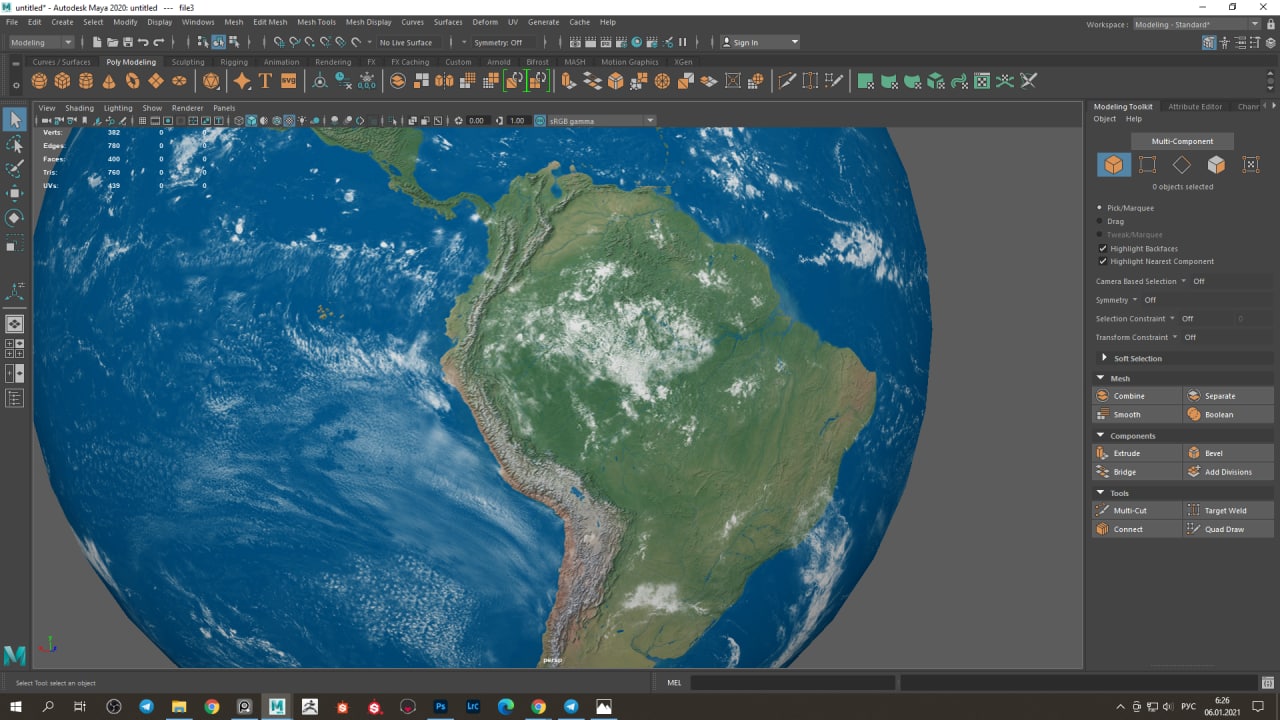This screenshot has width=1280, height=720.
Task: Activate the Select tool arrow in toolbox
Action: [x=15, y=120]
